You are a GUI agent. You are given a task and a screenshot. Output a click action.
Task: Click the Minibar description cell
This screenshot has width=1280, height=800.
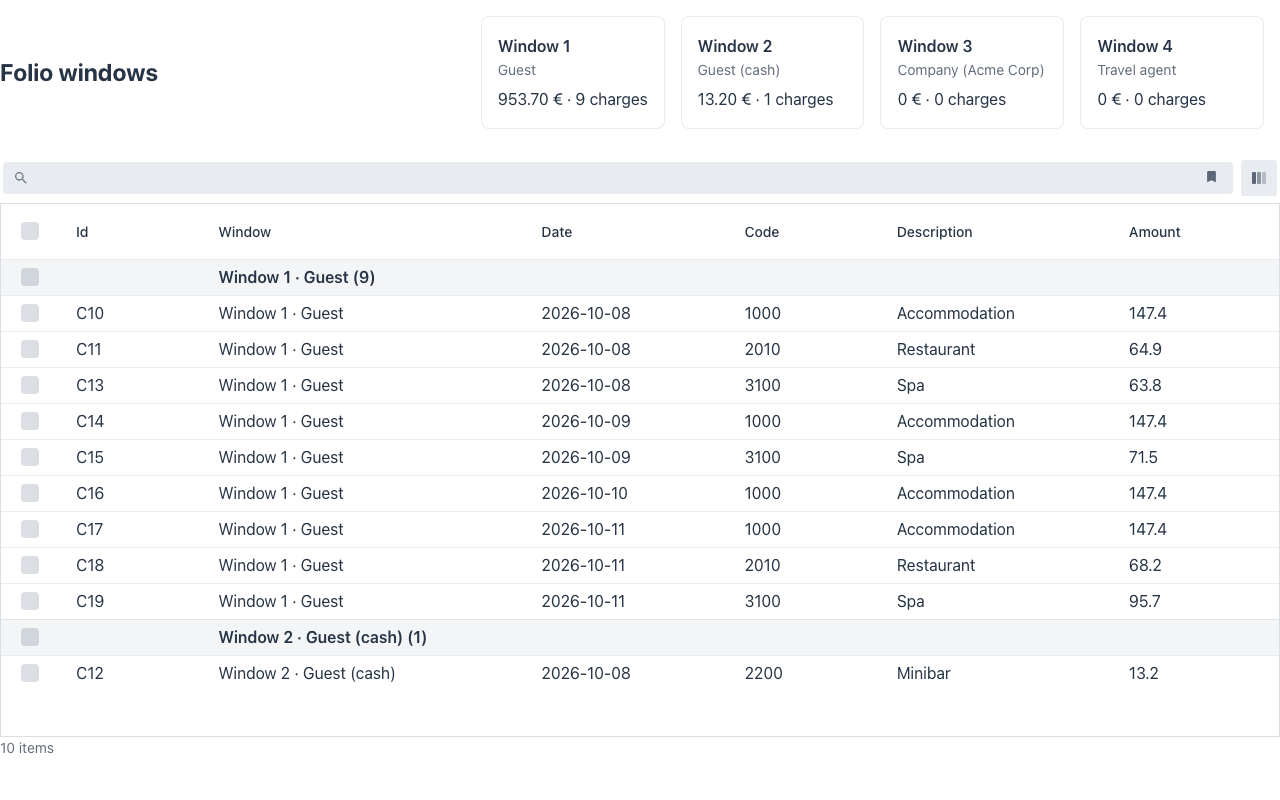[x=924, y=673]
